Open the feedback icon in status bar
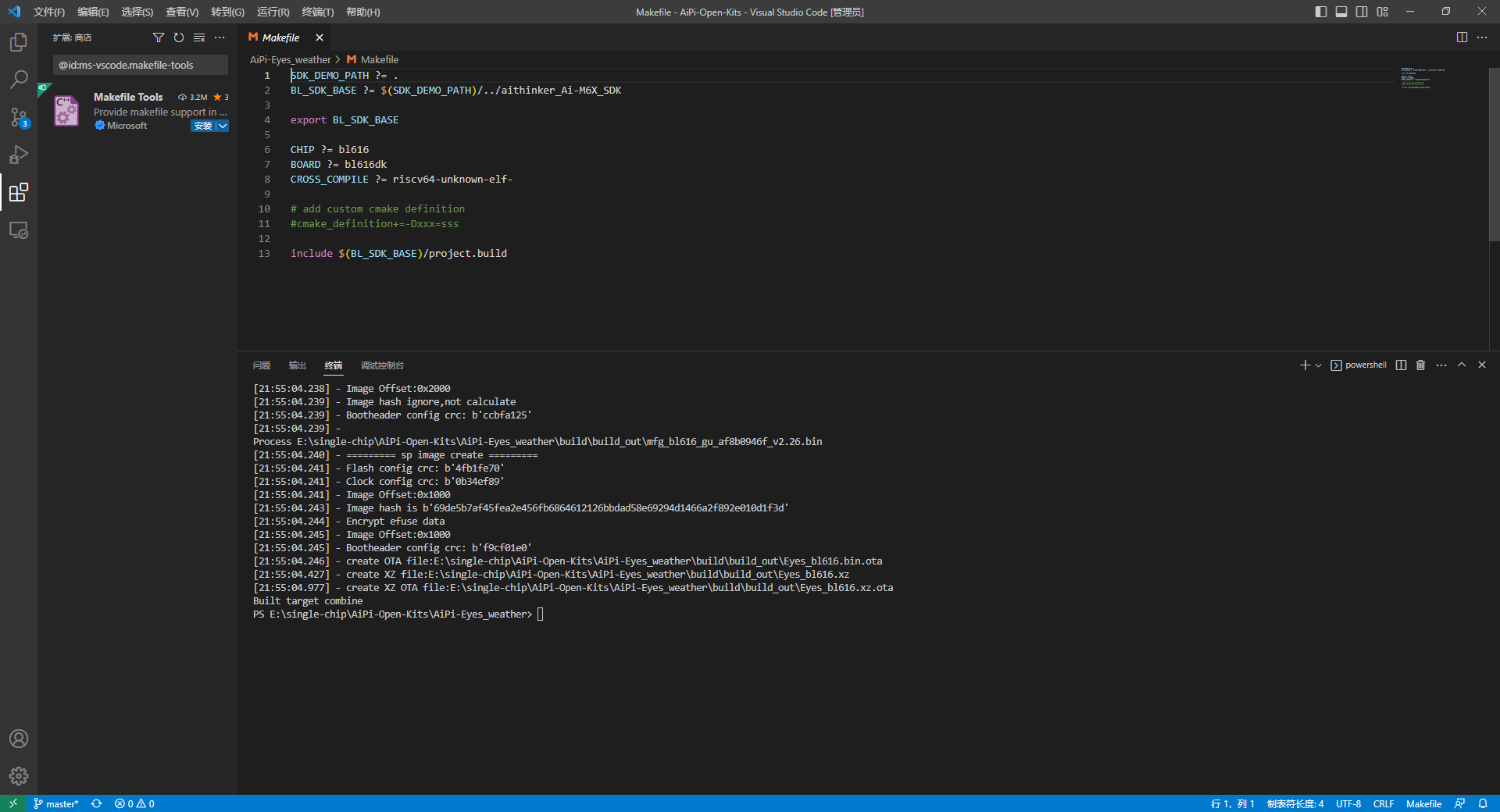 coord(1459,803)
